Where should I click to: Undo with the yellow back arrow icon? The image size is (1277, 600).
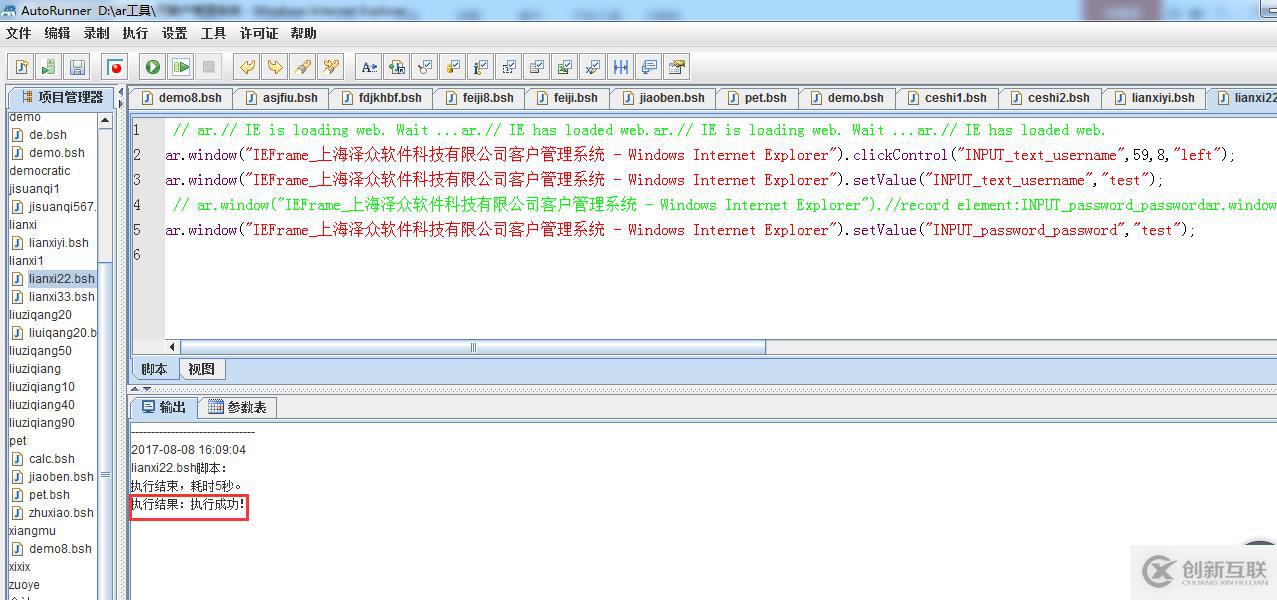246,67
